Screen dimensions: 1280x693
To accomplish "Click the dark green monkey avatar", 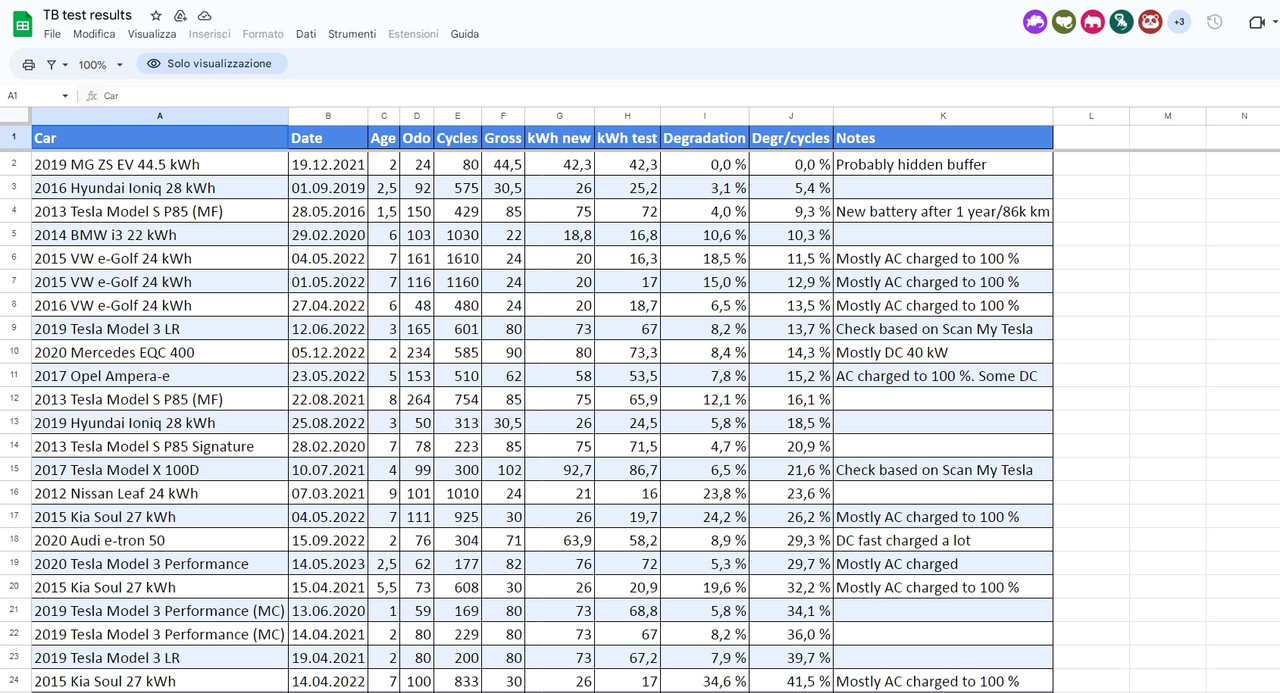I will 1122,21.
